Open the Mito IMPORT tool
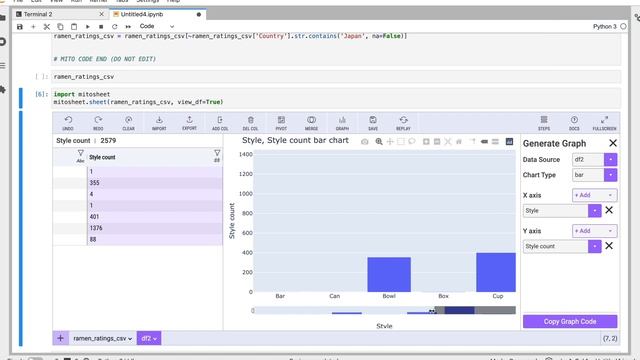The height and width of the screenshot is (360, 640). point(159,122)
